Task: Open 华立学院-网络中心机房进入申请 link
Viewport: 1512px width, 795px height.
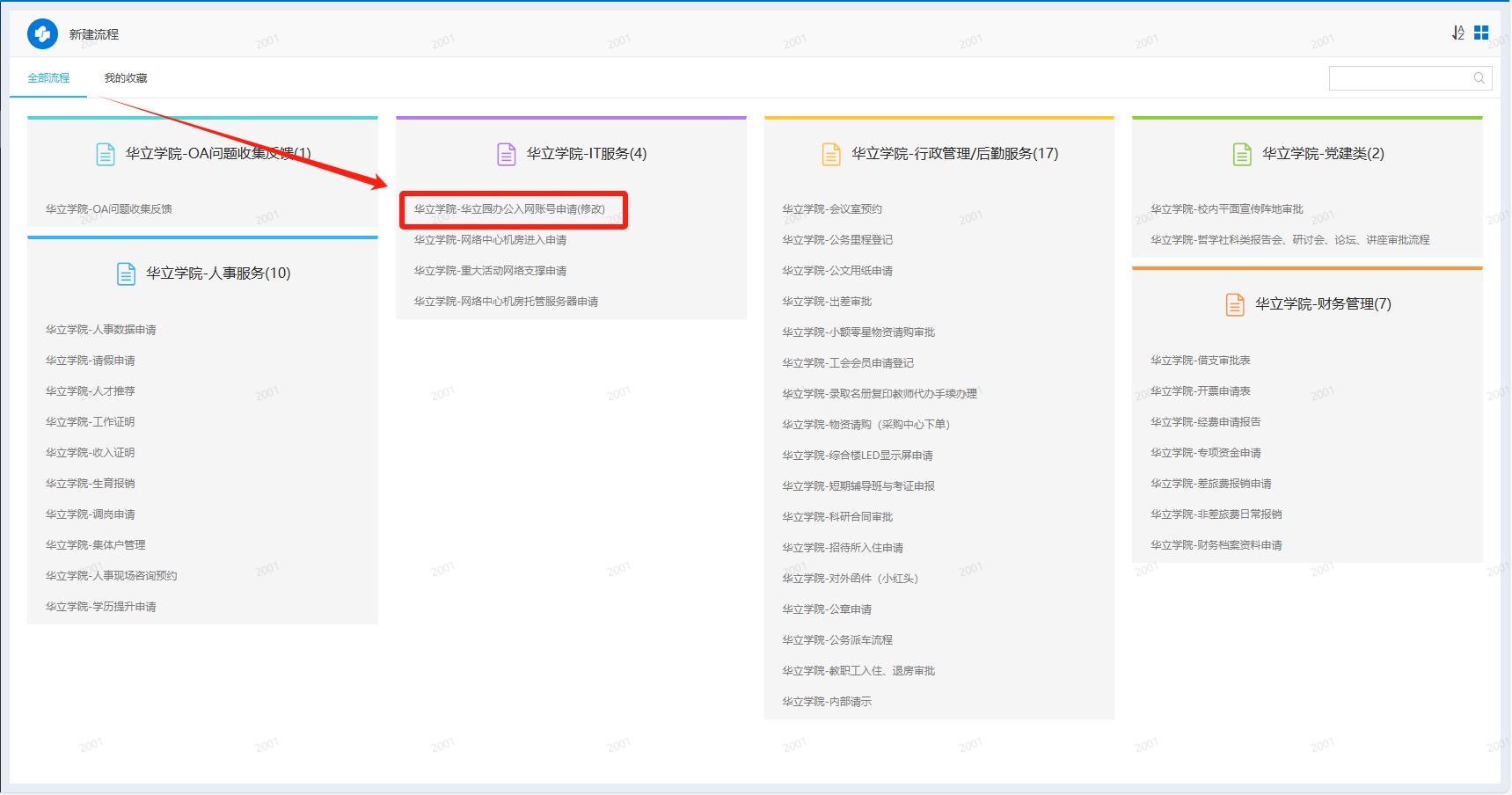Action: tap(490, 240)
